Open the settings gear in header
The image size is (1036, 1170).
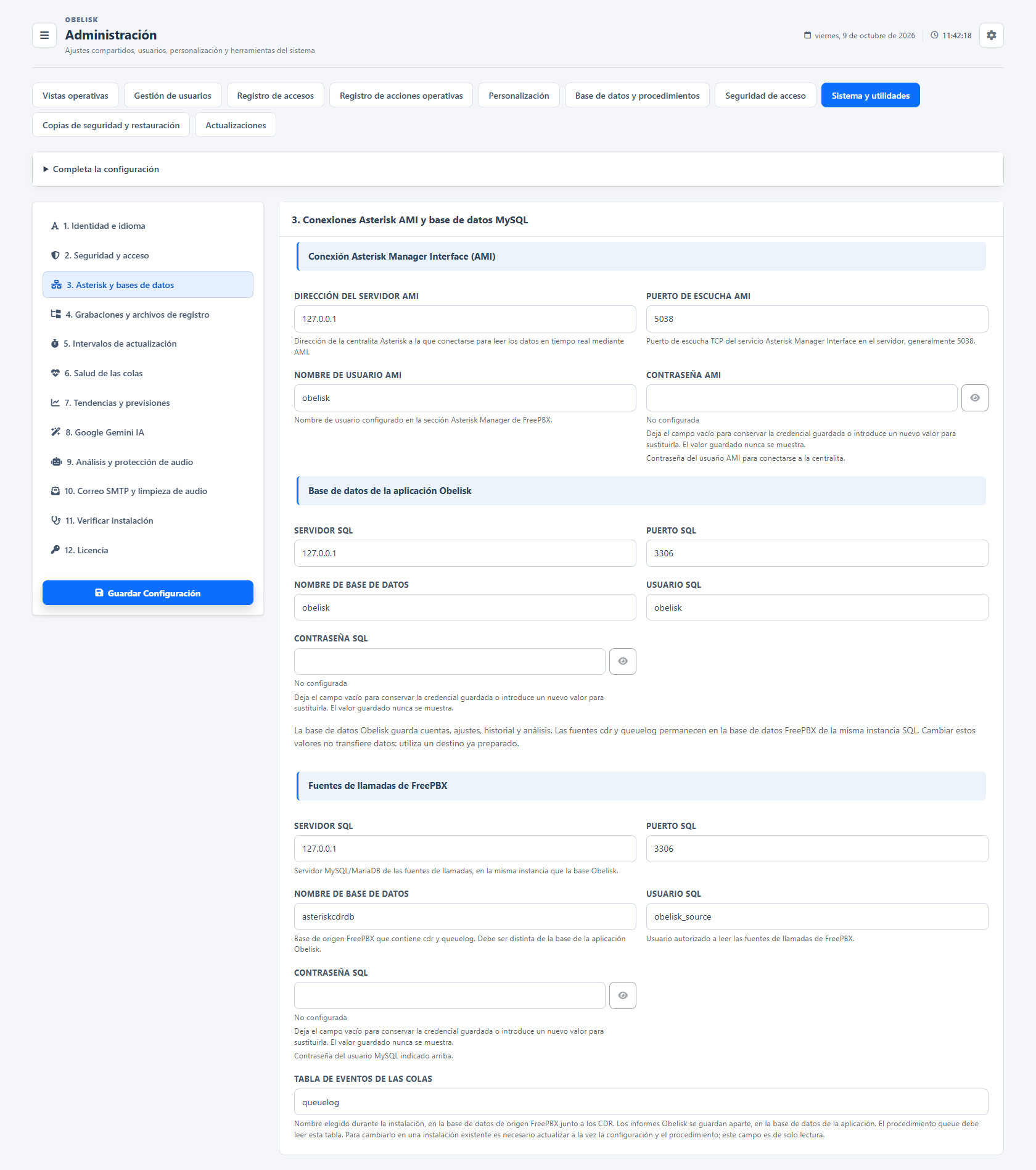point(991,35)
